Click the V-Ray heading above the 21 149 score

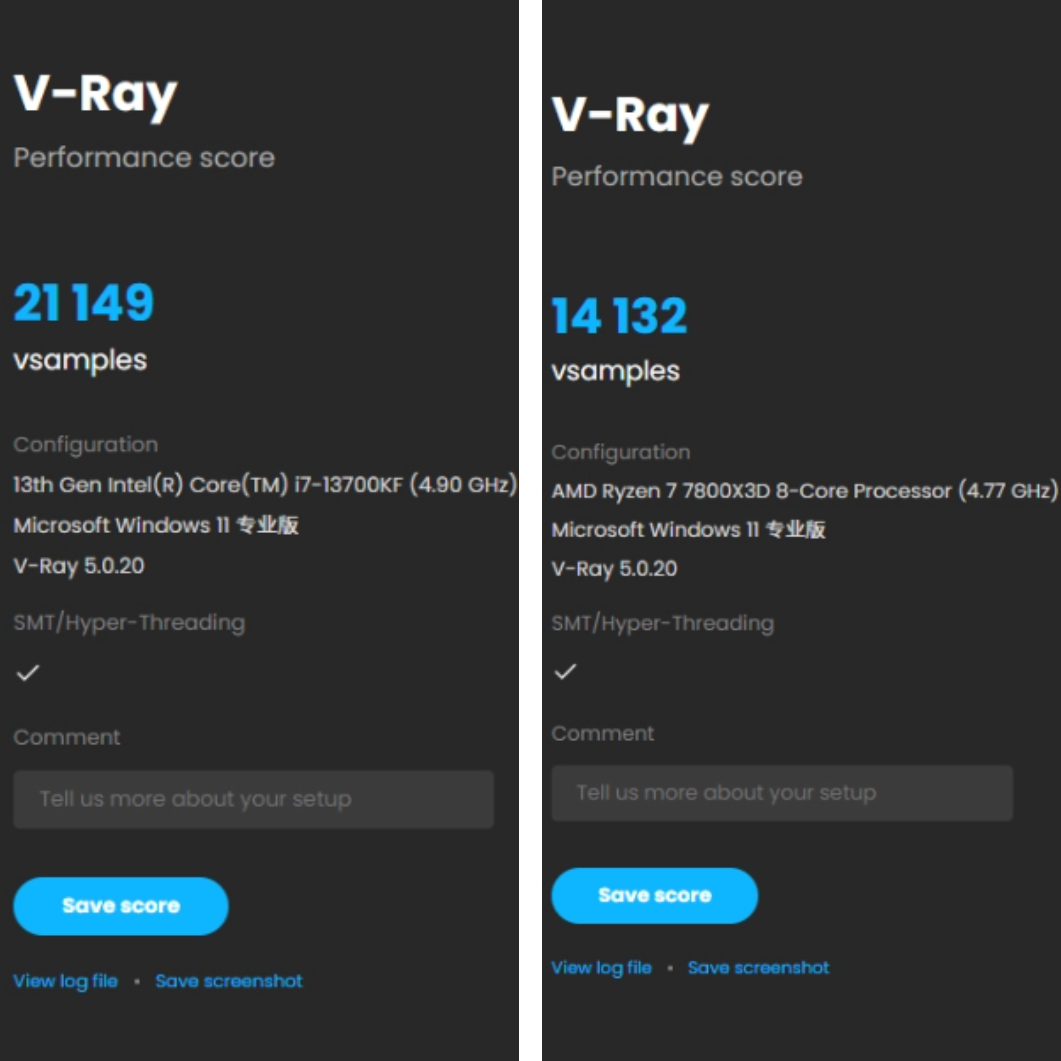(96, 95)
